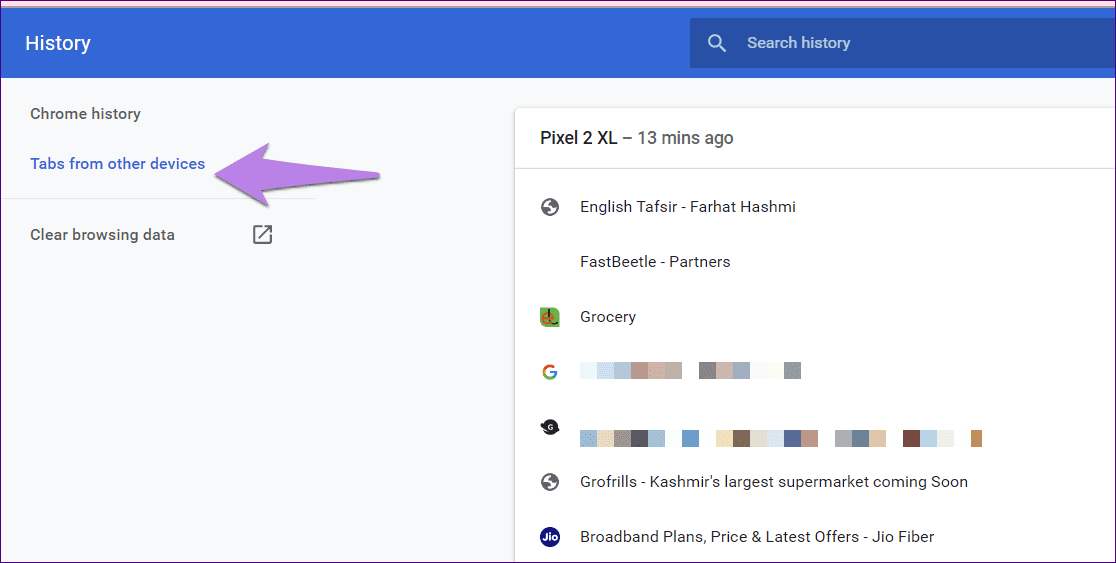Viewport: 1116px width, 563px height.
Task: Click the external-link icon beside Clear browsing data
Action: [263, 234]
